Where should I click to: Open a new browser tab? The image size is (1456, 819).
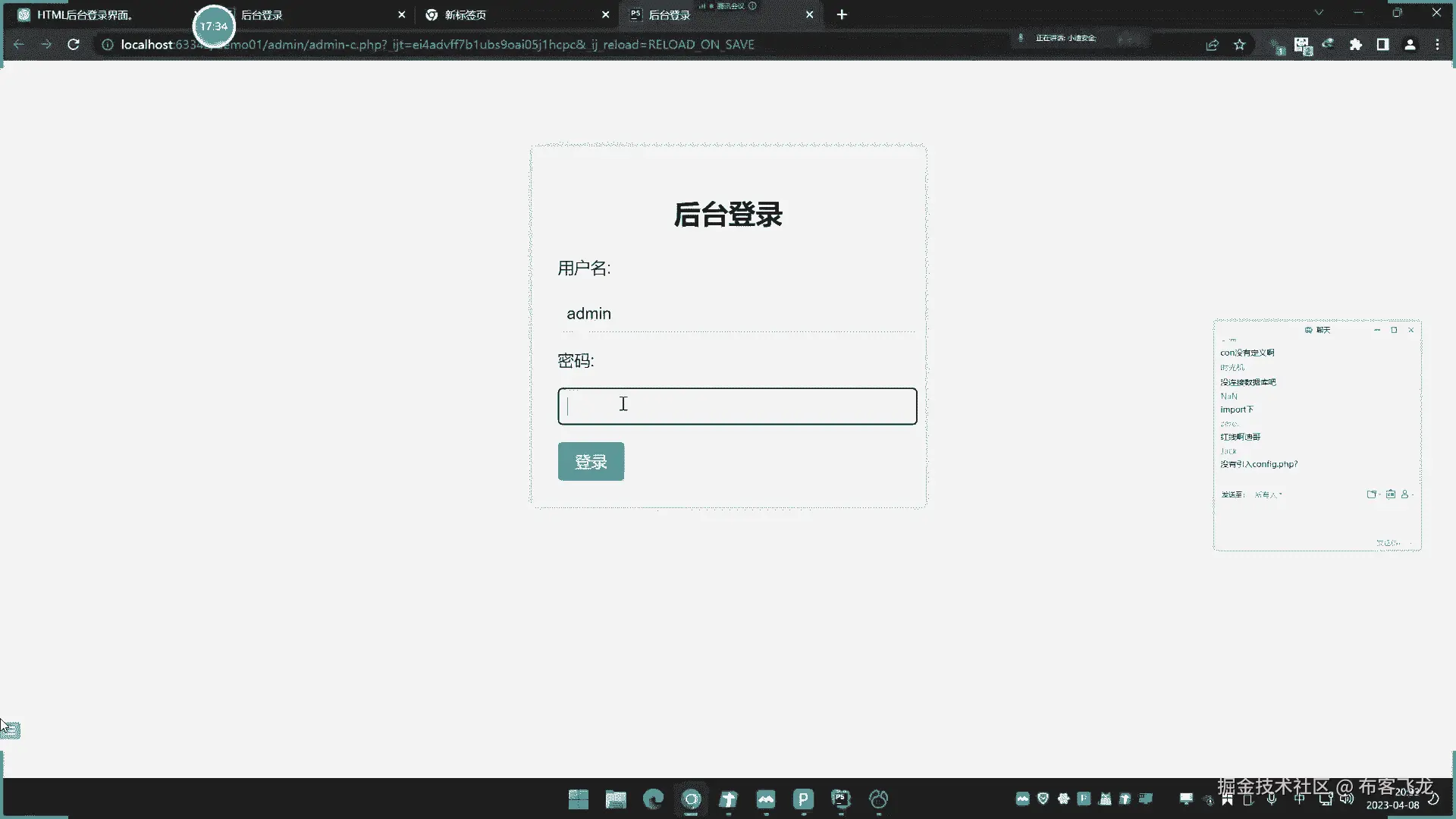842,14
